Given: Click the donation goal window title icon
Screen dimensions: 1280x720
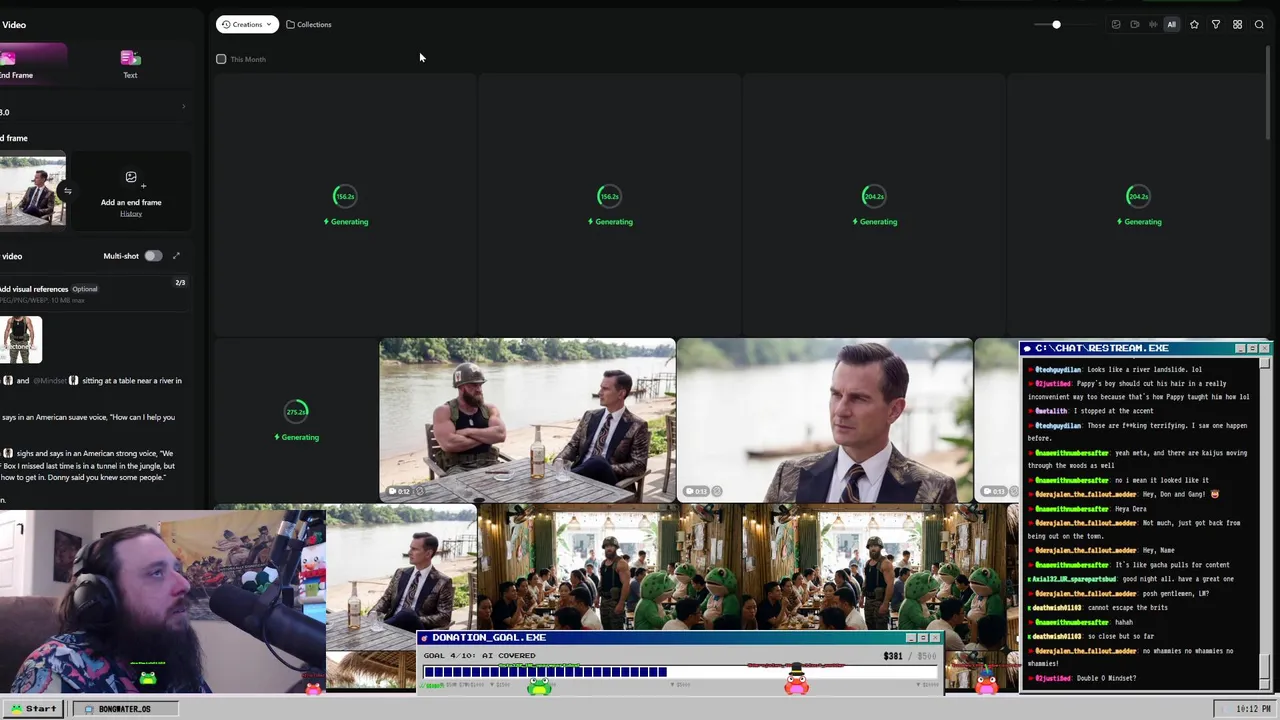Looking at the screenshot, I should [x=424, y=637].
